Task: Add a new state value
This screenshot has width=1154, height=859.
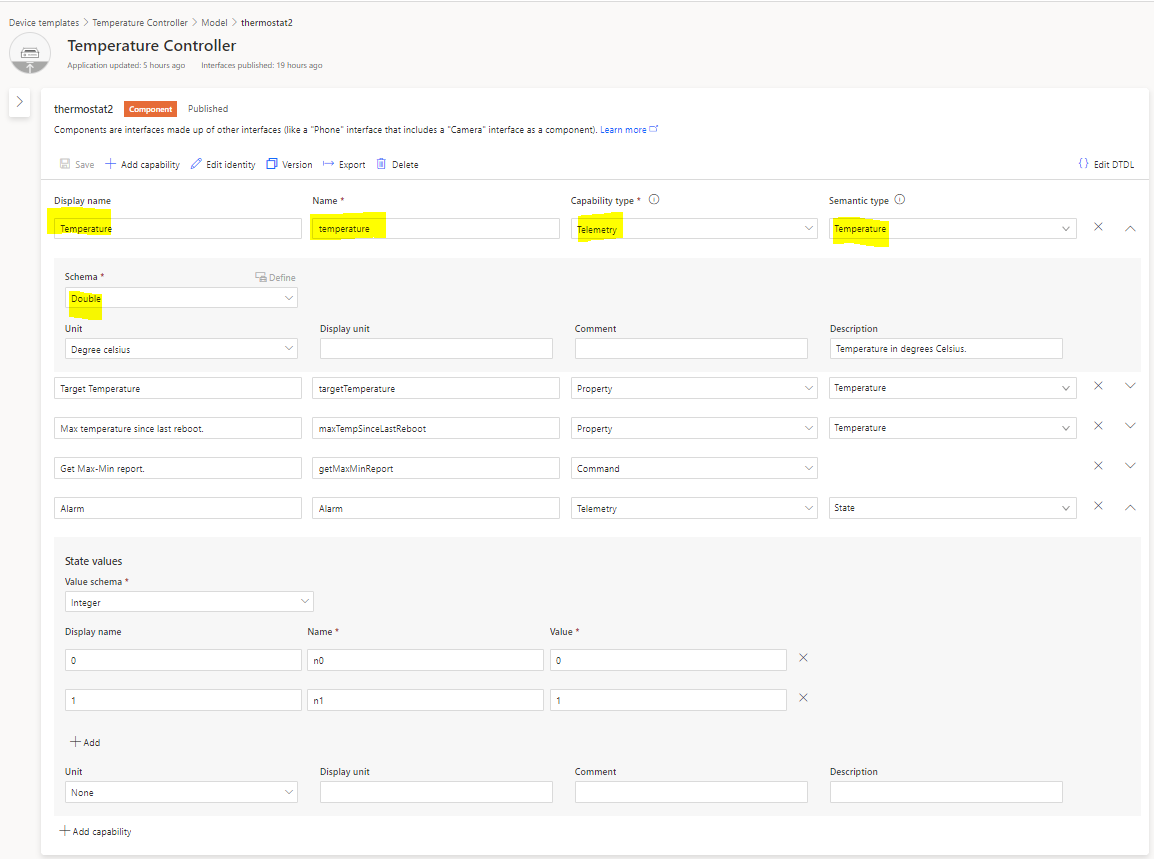Action: click(85, 742)
